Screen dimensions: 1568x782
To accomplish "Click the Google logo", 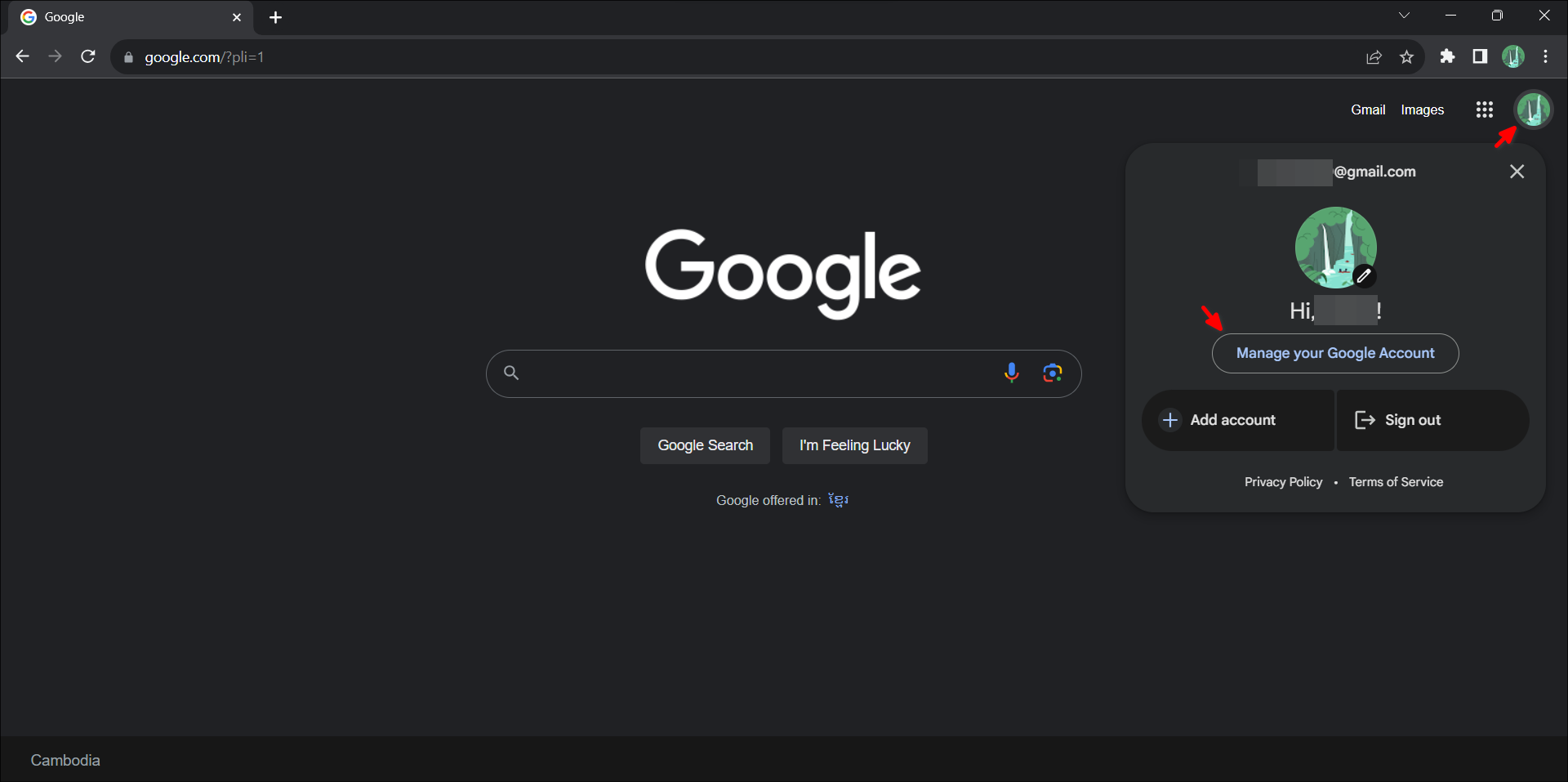I will coord(783,273).
